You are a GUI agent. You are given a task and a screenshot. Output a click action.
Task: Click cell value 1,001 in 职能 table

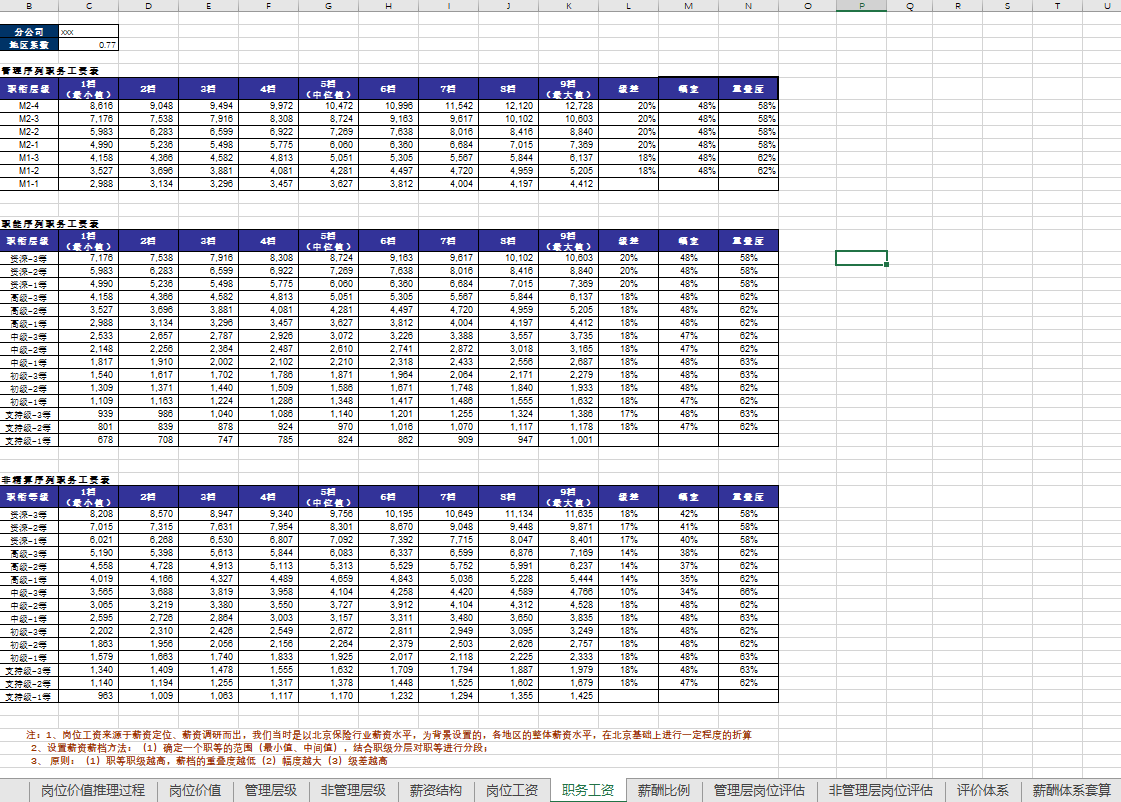click(x=568, y=440)
